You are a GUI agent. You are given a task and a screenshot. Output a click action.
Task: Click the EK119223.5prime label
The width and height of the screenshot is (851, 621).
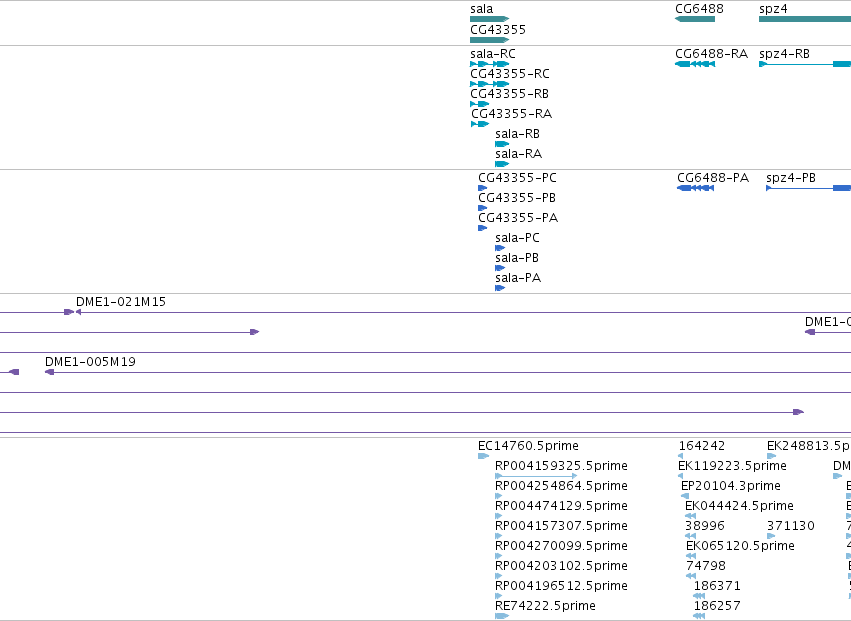click(x=732, y=466)
